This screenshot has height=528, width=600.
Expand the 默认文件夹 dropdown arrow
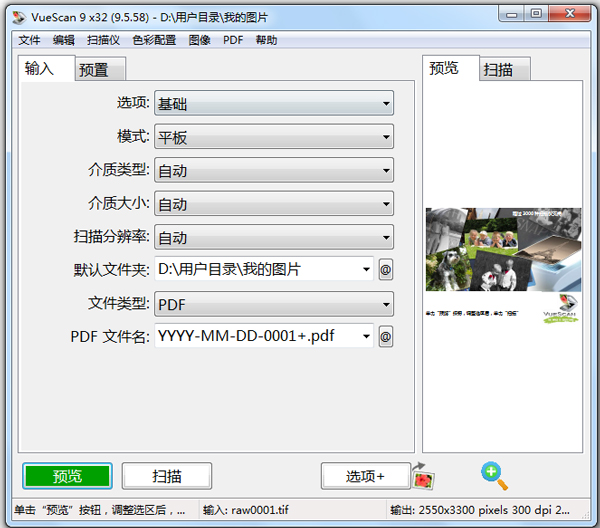[x=366, y=269]
